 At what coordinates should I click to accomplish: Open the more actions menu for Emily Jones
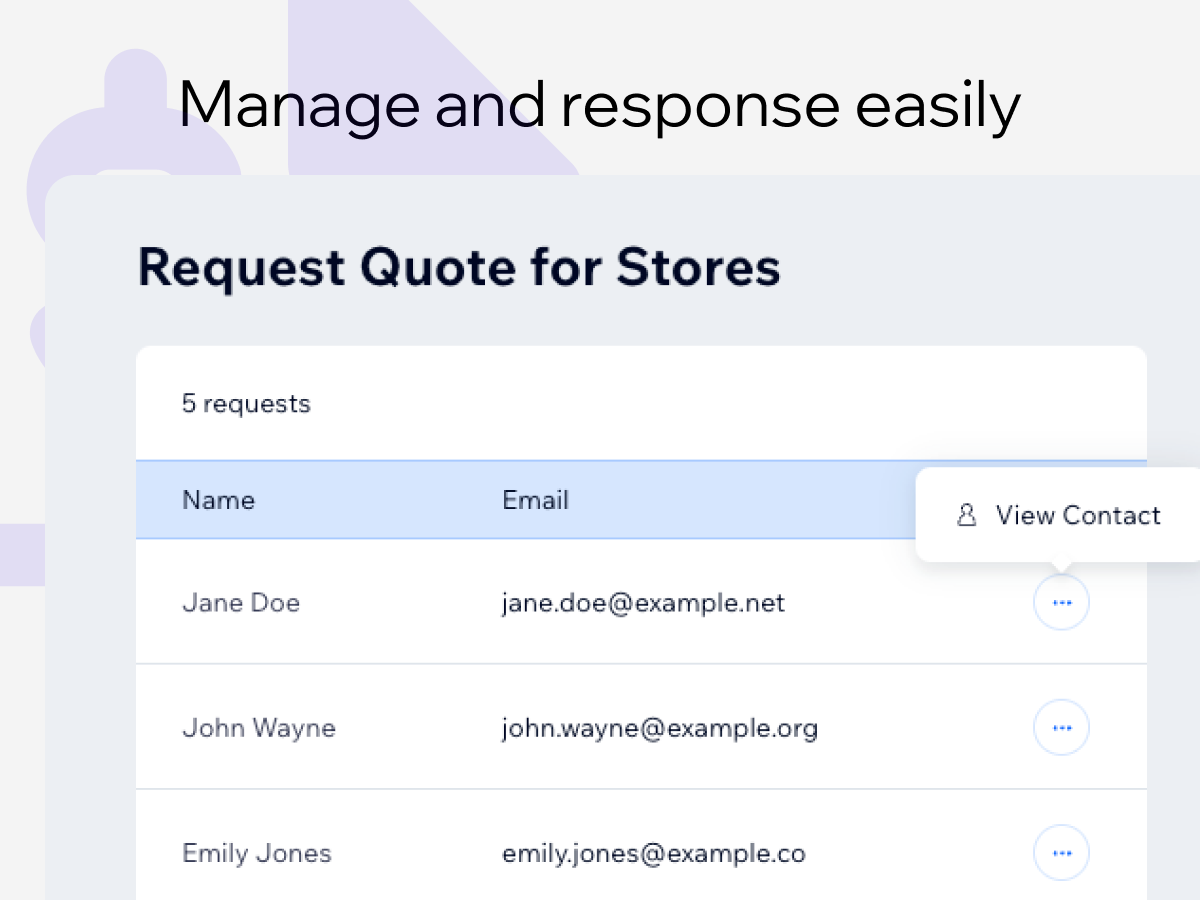coord(1061,853)
